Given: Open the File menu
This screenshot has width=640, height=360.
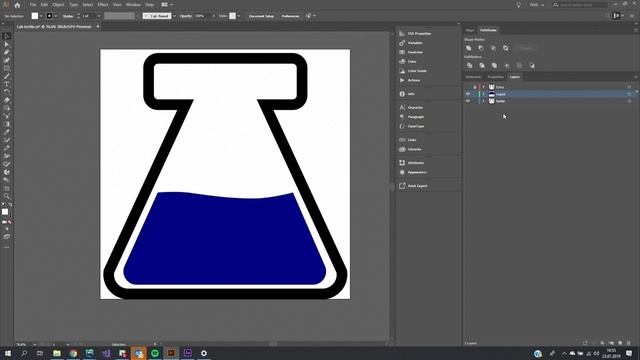Looking at the screenshot, I should 33,4.
